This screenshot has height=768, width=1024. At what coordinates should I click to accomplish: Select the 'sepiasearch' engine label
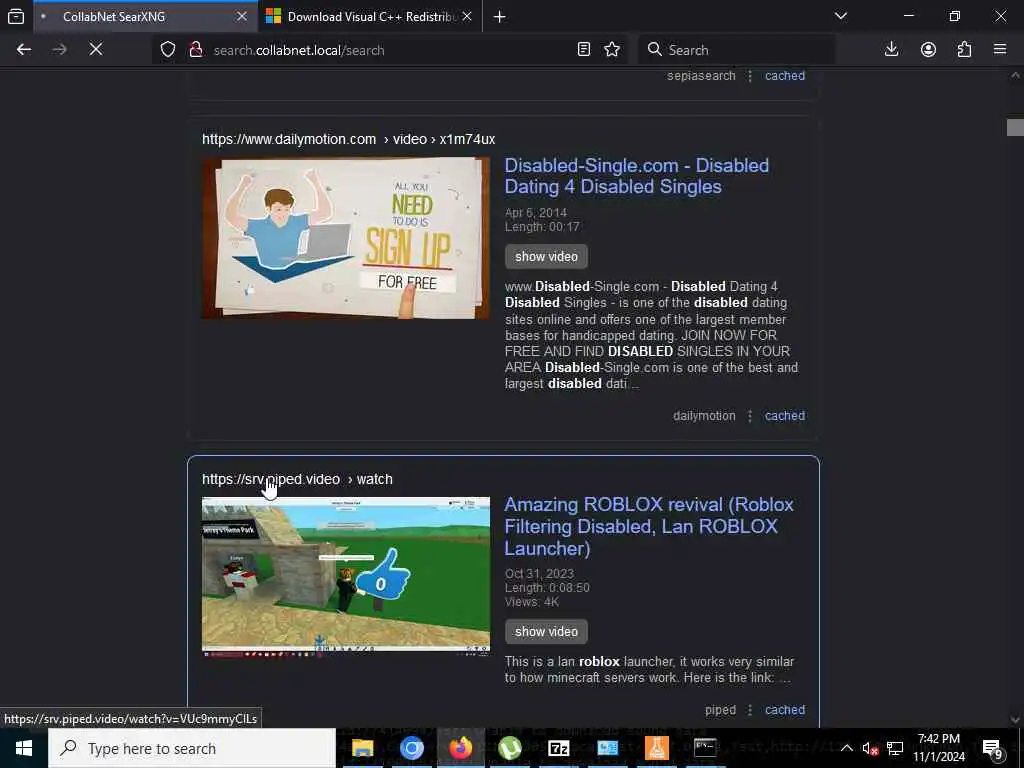(x=701, y=76)
